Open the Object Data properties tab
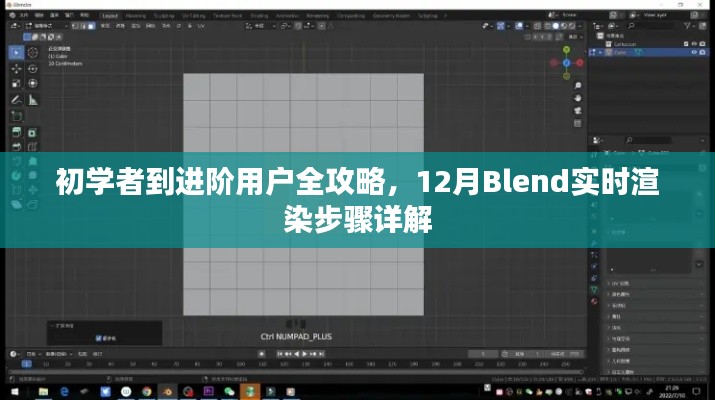This screenshot has width=715, height=400. coord(594,289)
